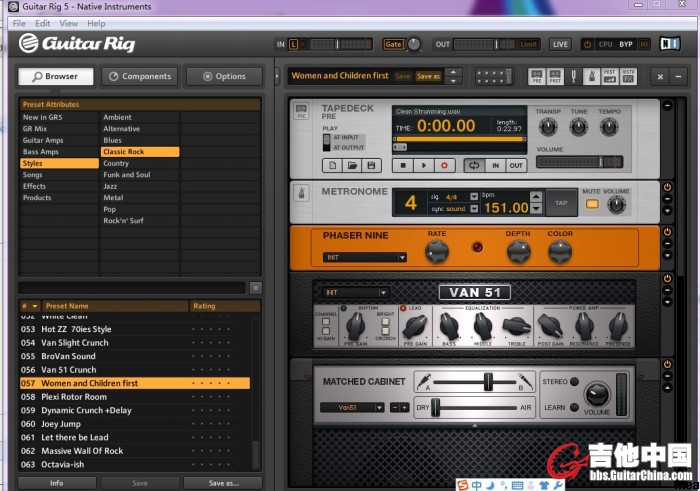Open the View menu
Image resolution: width=700 pixels, height=491 pixels.
69,24
